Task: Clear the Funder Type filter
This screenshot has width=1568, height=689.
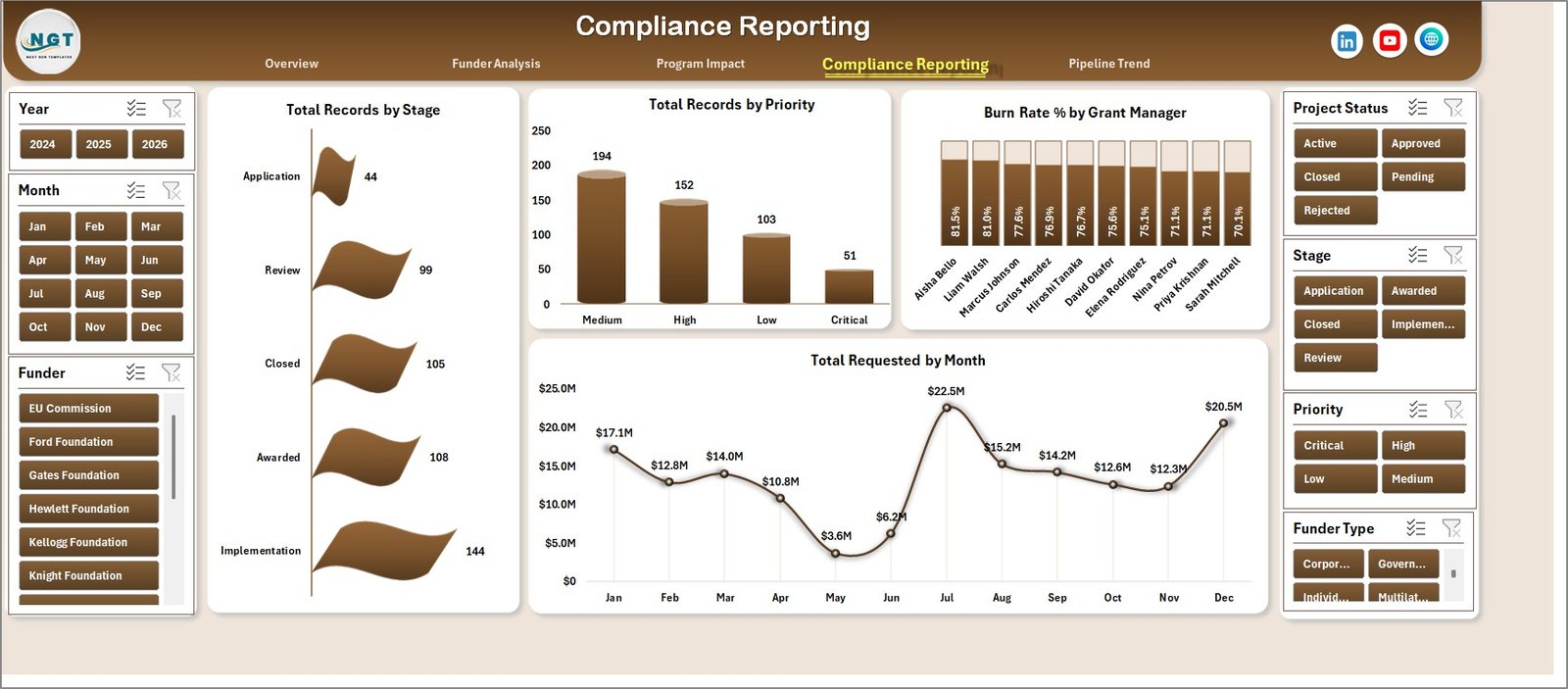Action: click(1451, 528)
